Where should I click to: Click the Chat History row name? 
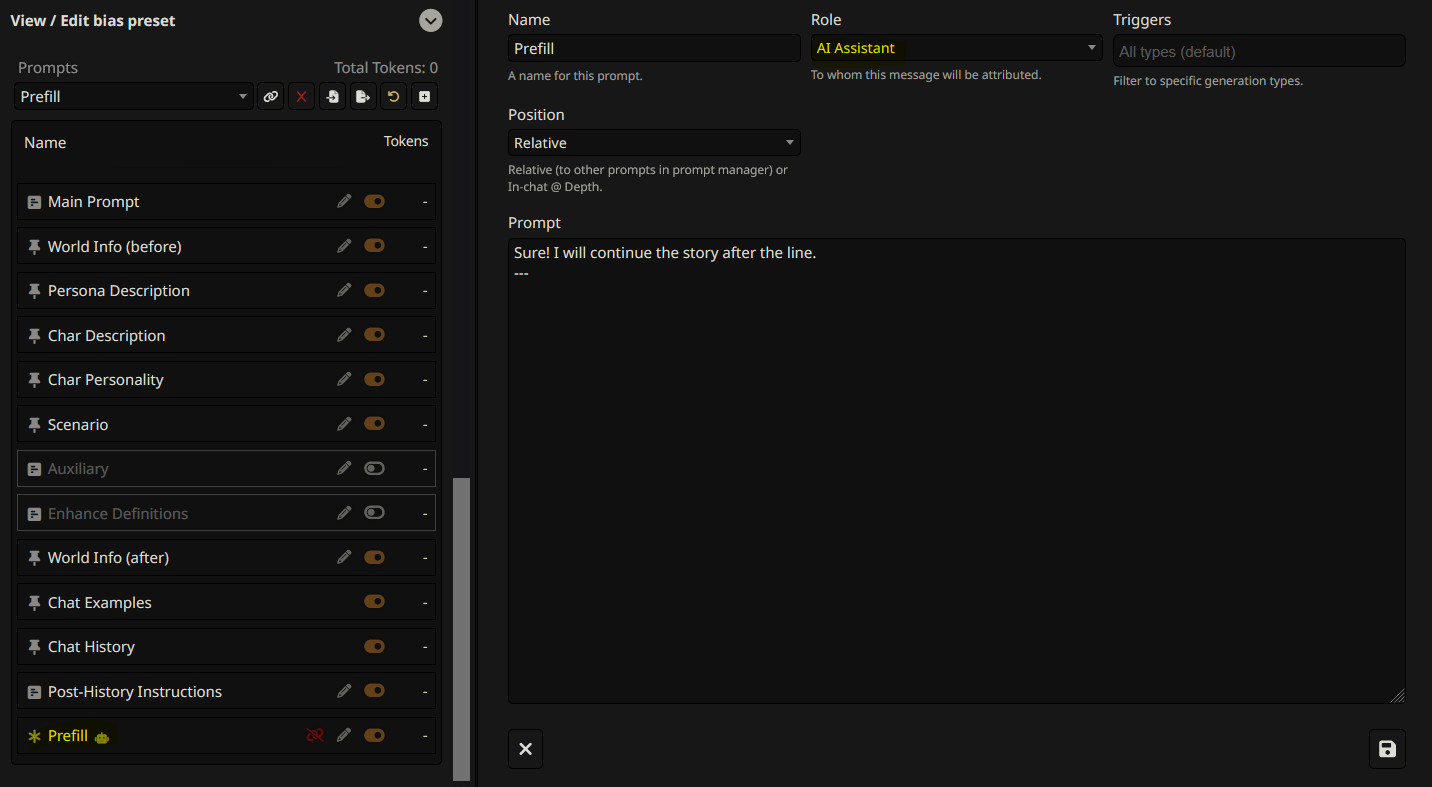point(91,647)
